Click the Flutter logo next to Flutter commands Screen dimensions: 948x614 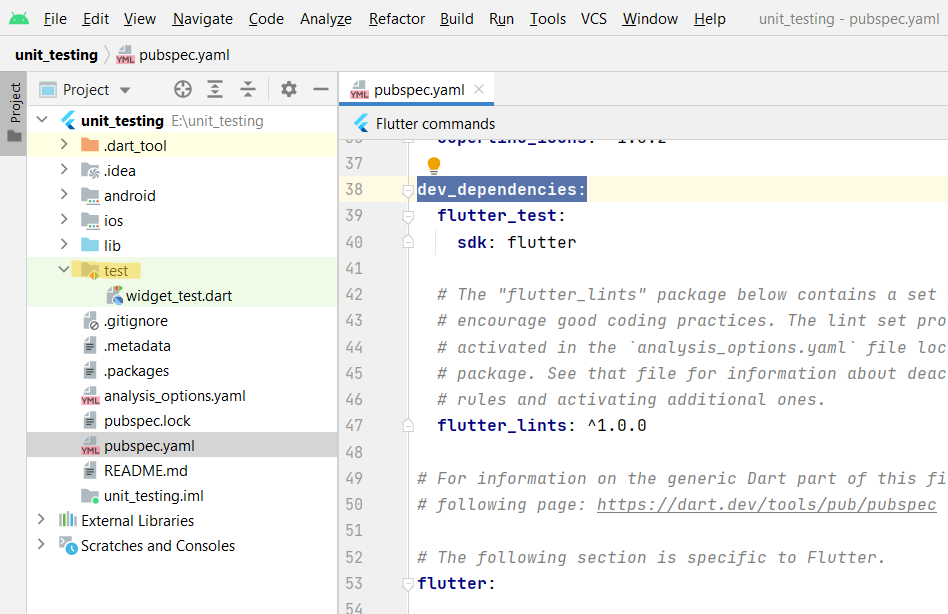[x=360, y=123]
